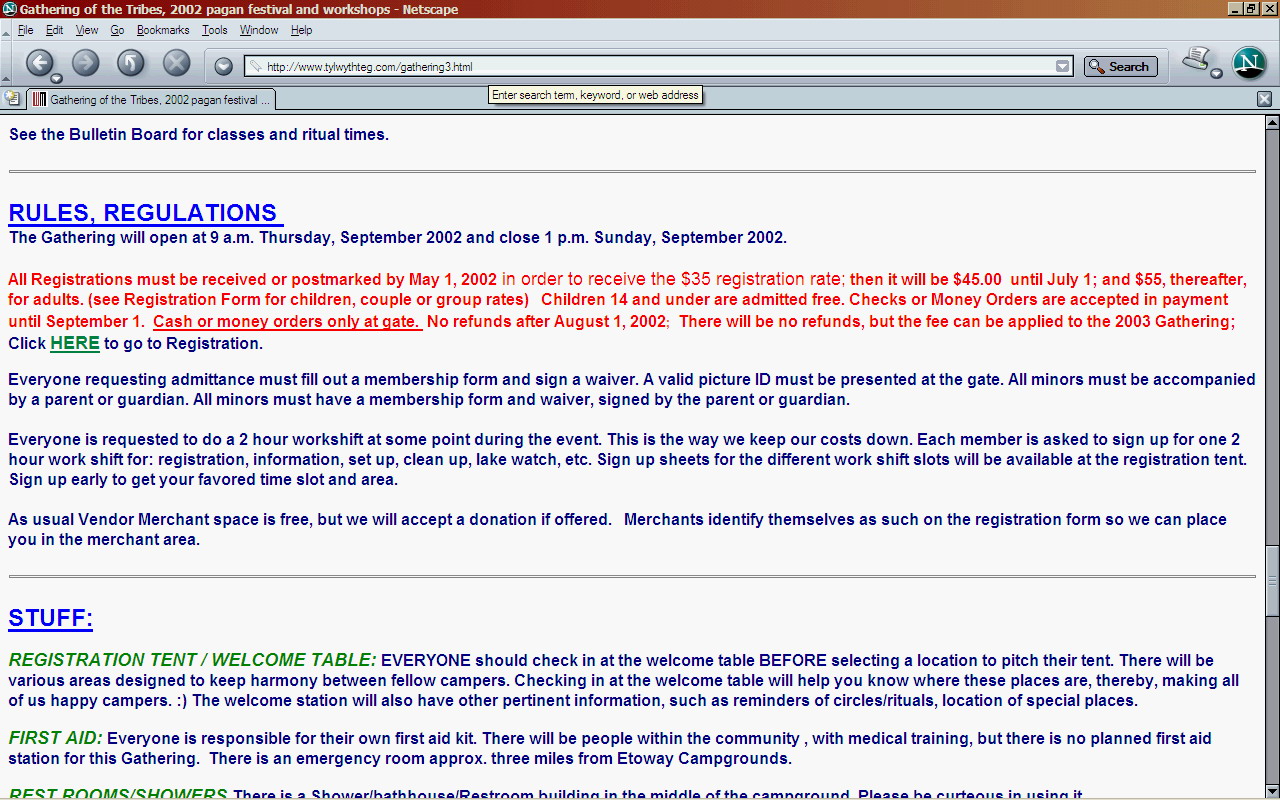Click the green HERE registration link
1280x800 pixels.
[x=75, y=343]
